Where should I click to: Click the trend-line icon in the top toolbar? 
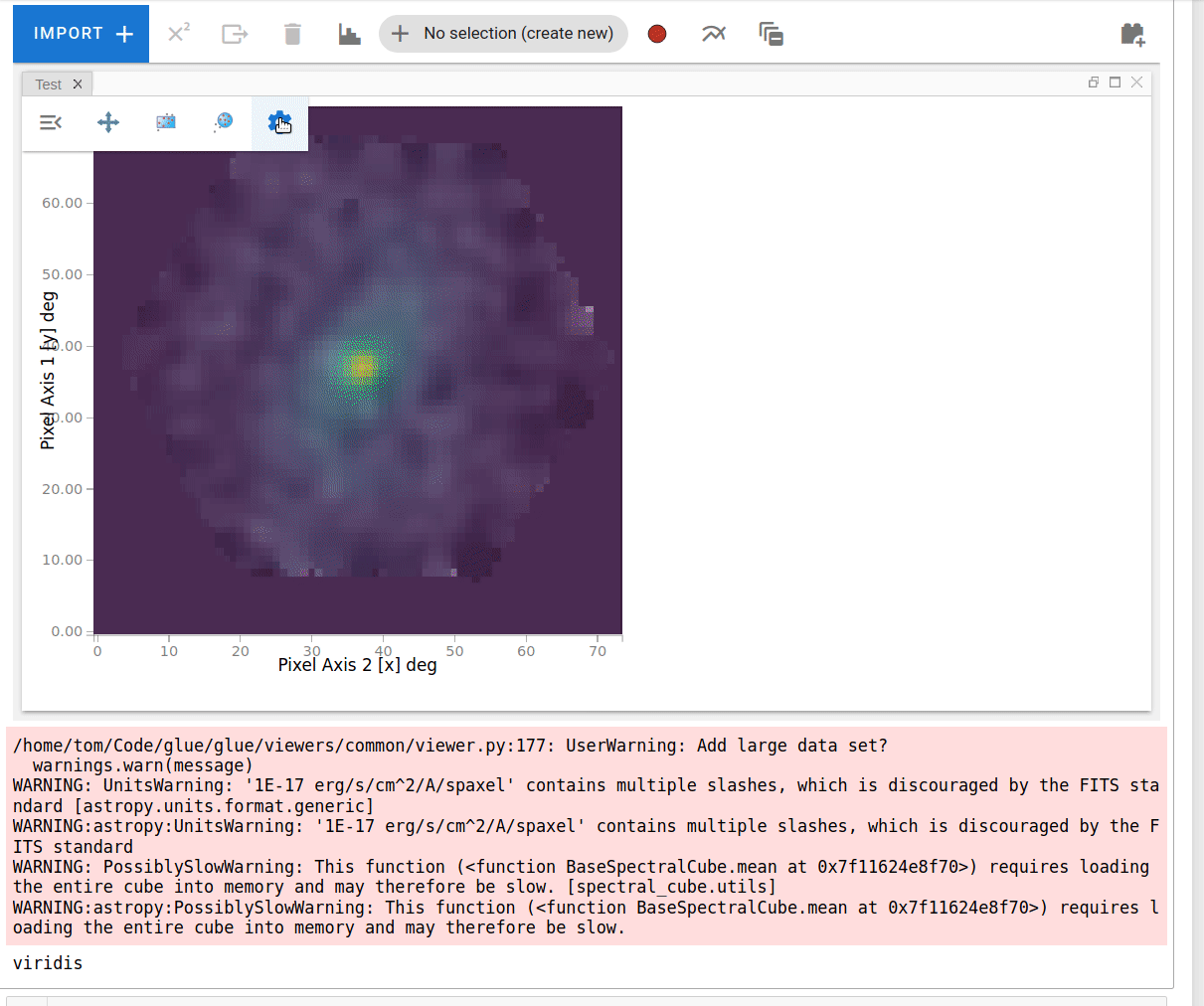tap(714, 34)
